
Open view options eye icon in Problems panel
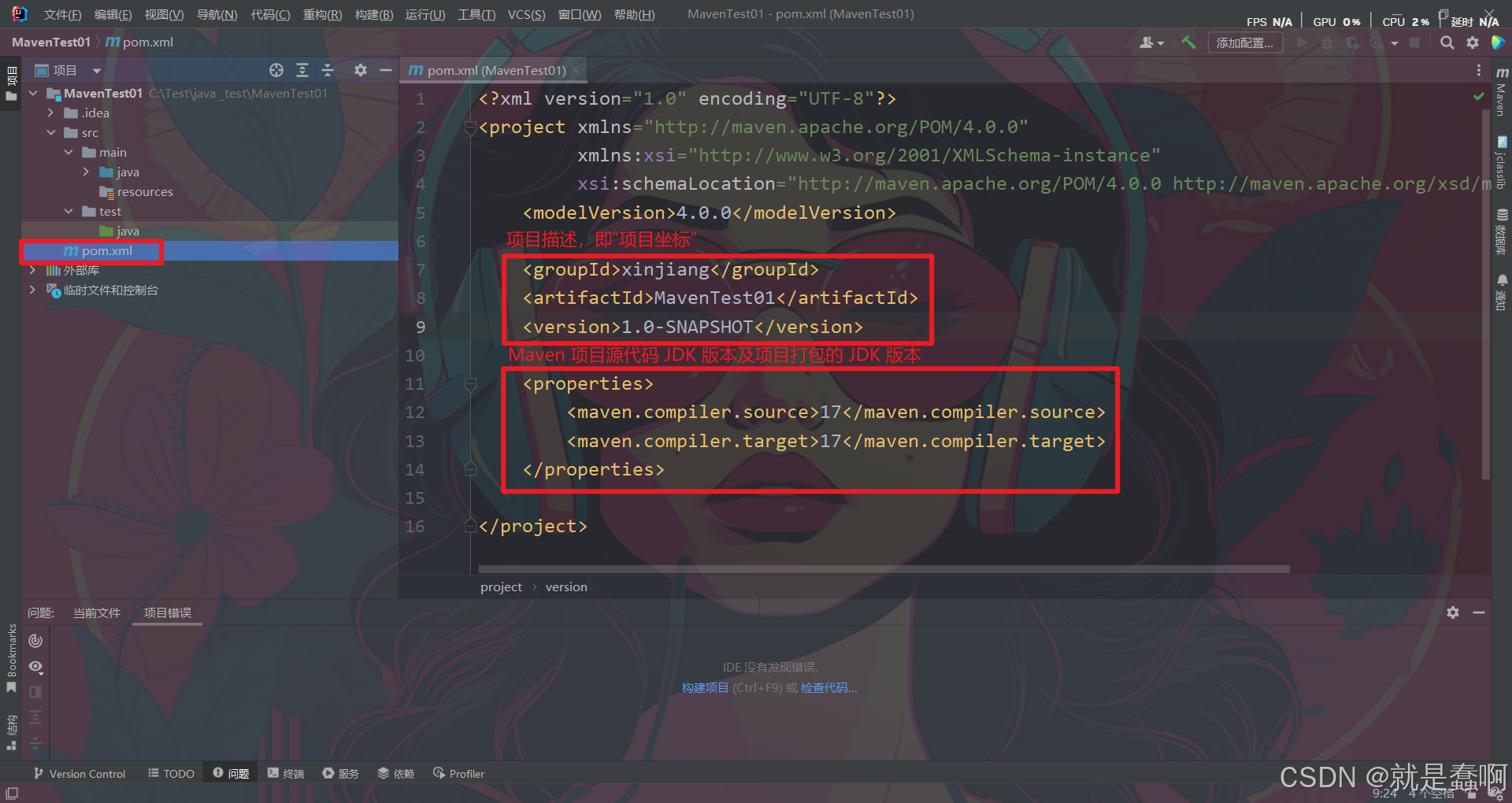click(35, 667)
